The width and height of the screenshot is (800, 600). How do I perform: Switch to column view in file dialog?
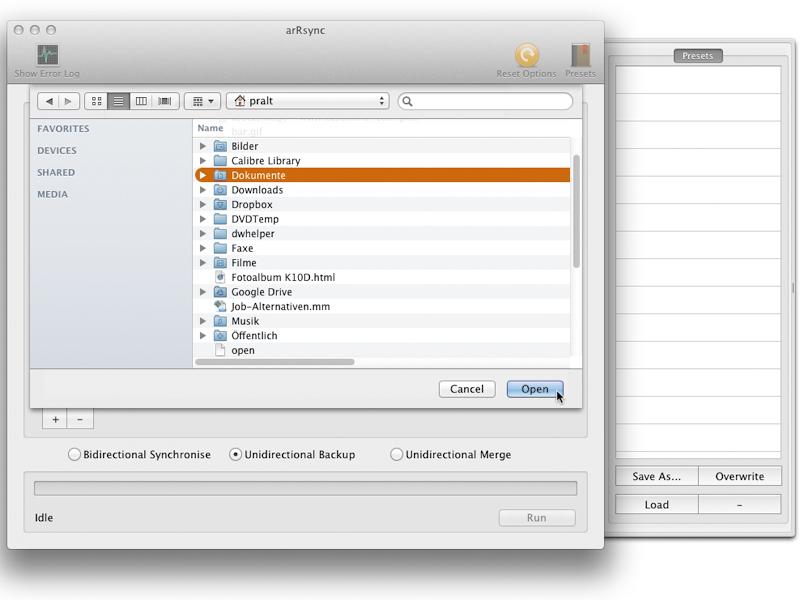141,101
